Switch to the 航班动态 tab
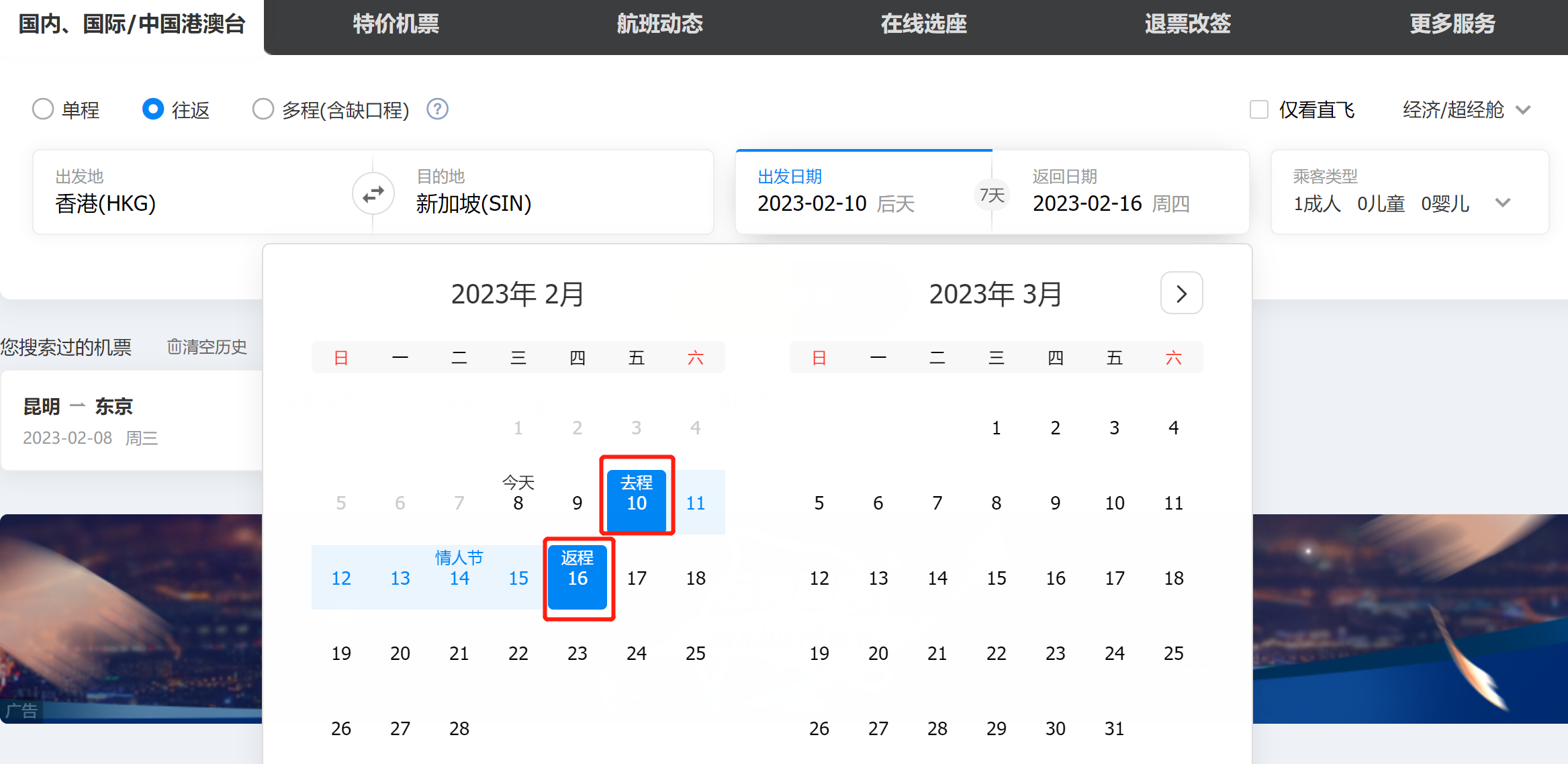 (x=659, y=24)
